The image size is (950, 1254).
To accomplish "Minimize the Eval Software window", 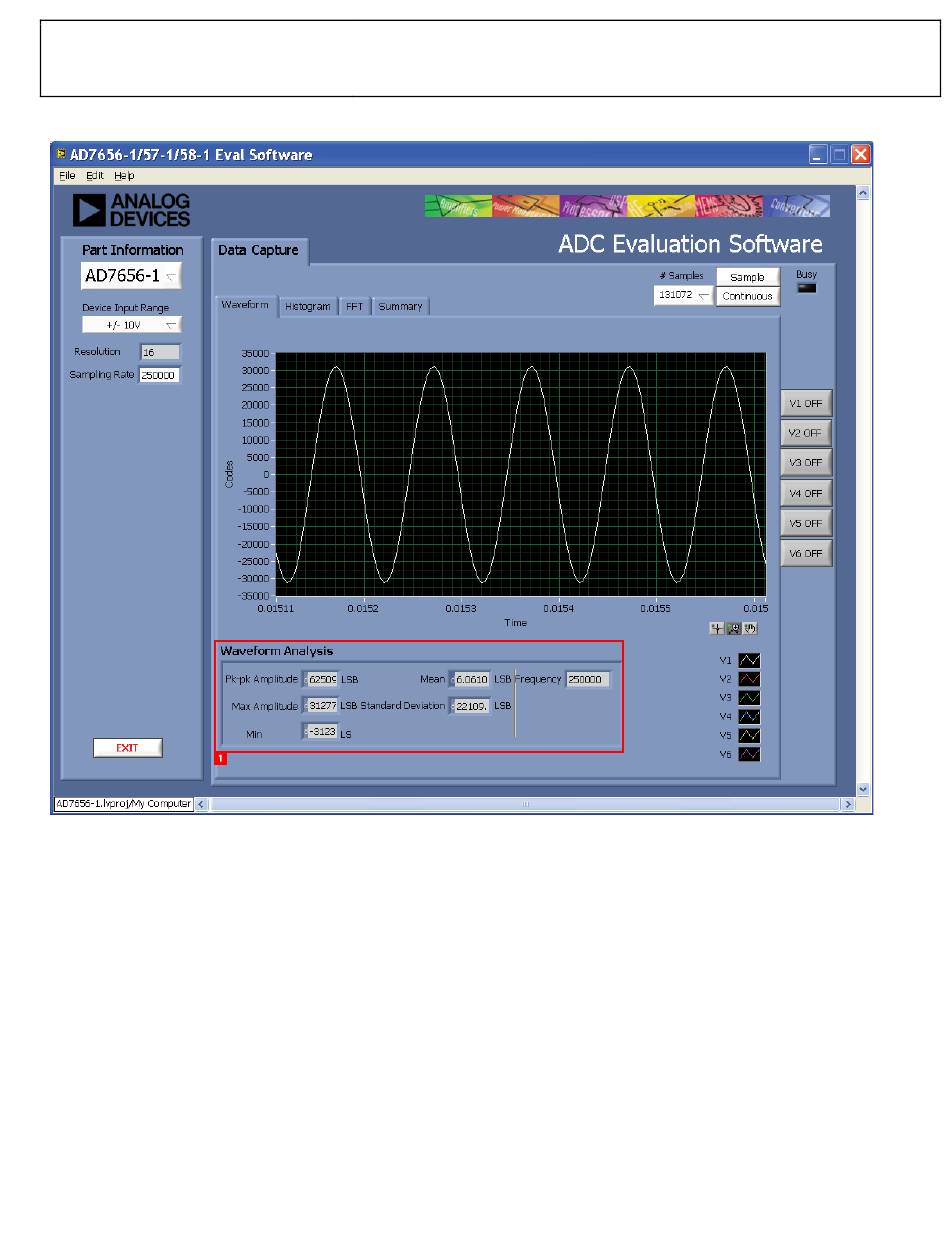I will click(x=818, y=155).
